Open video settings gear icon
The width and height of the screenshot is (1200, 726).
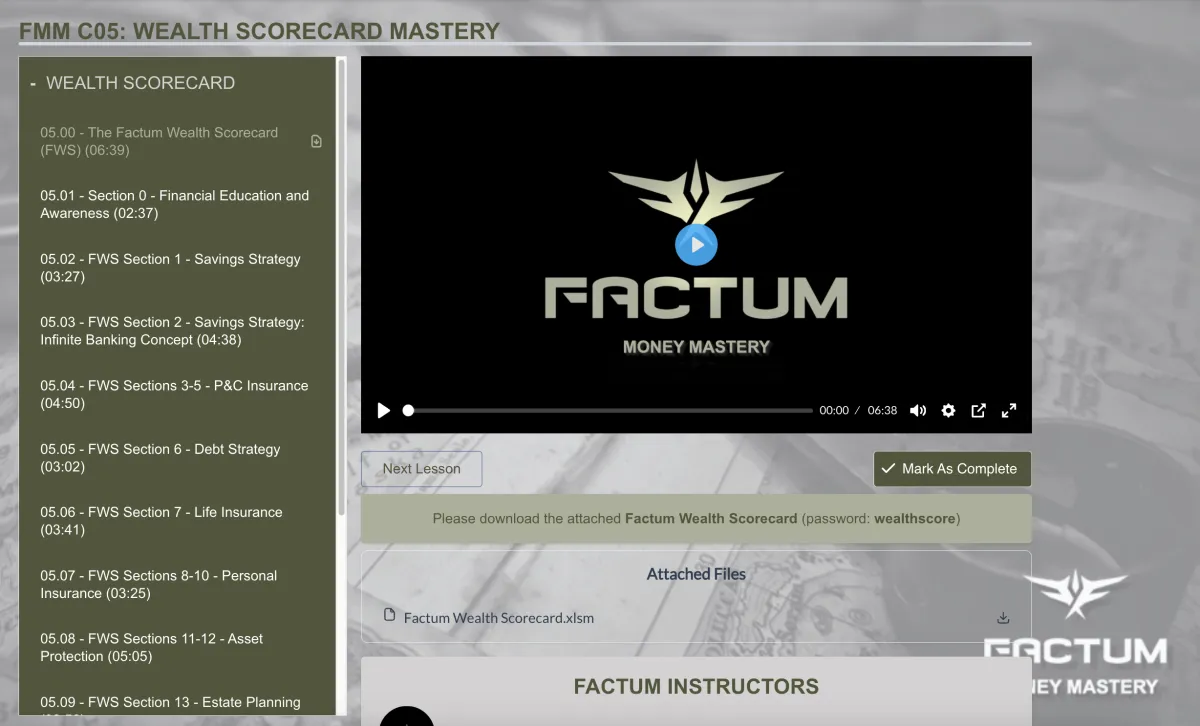coord(948,410)
